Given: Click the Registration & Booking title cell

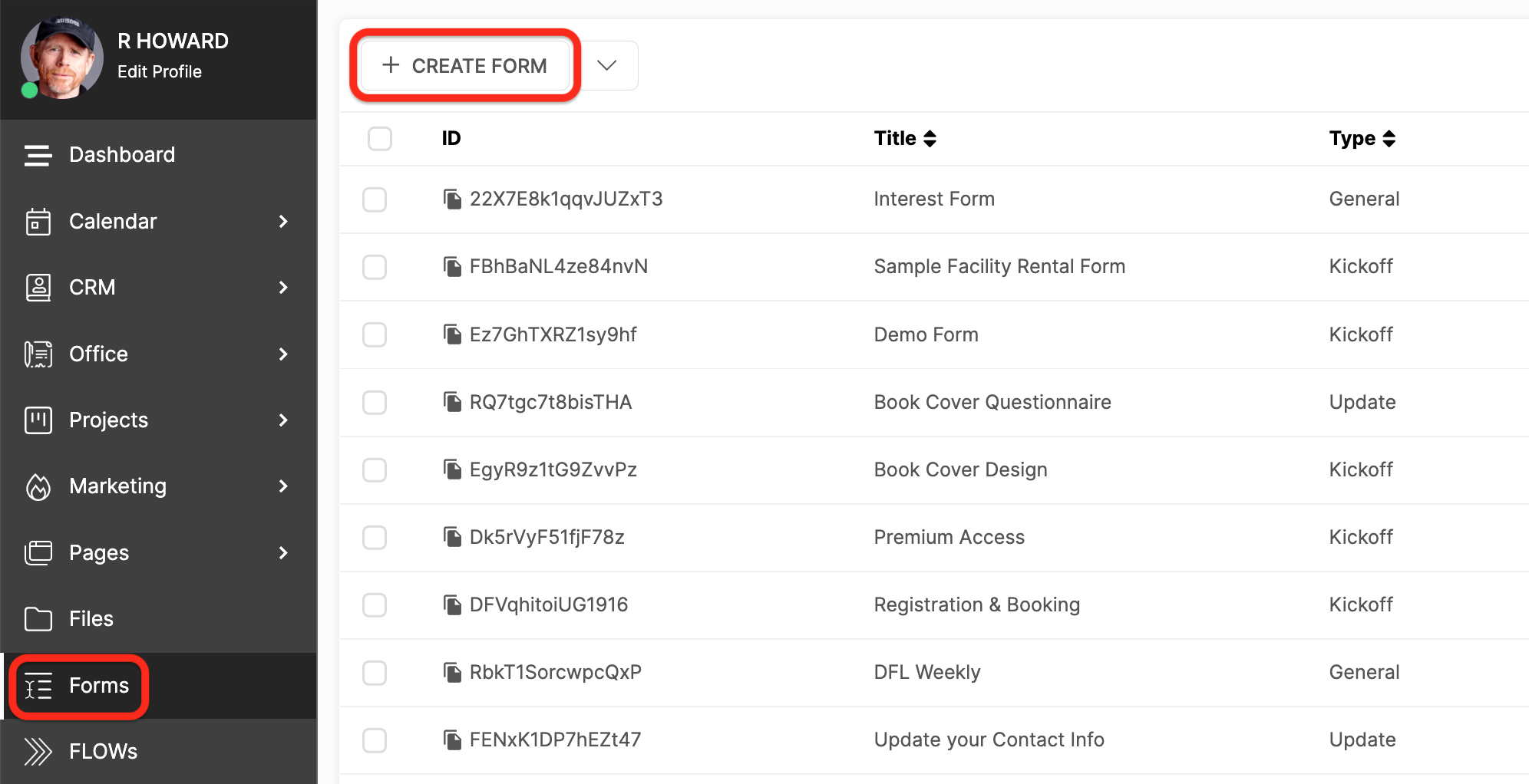Looking at the screenshot, I should pyautogui.click(x=976, y=604).
